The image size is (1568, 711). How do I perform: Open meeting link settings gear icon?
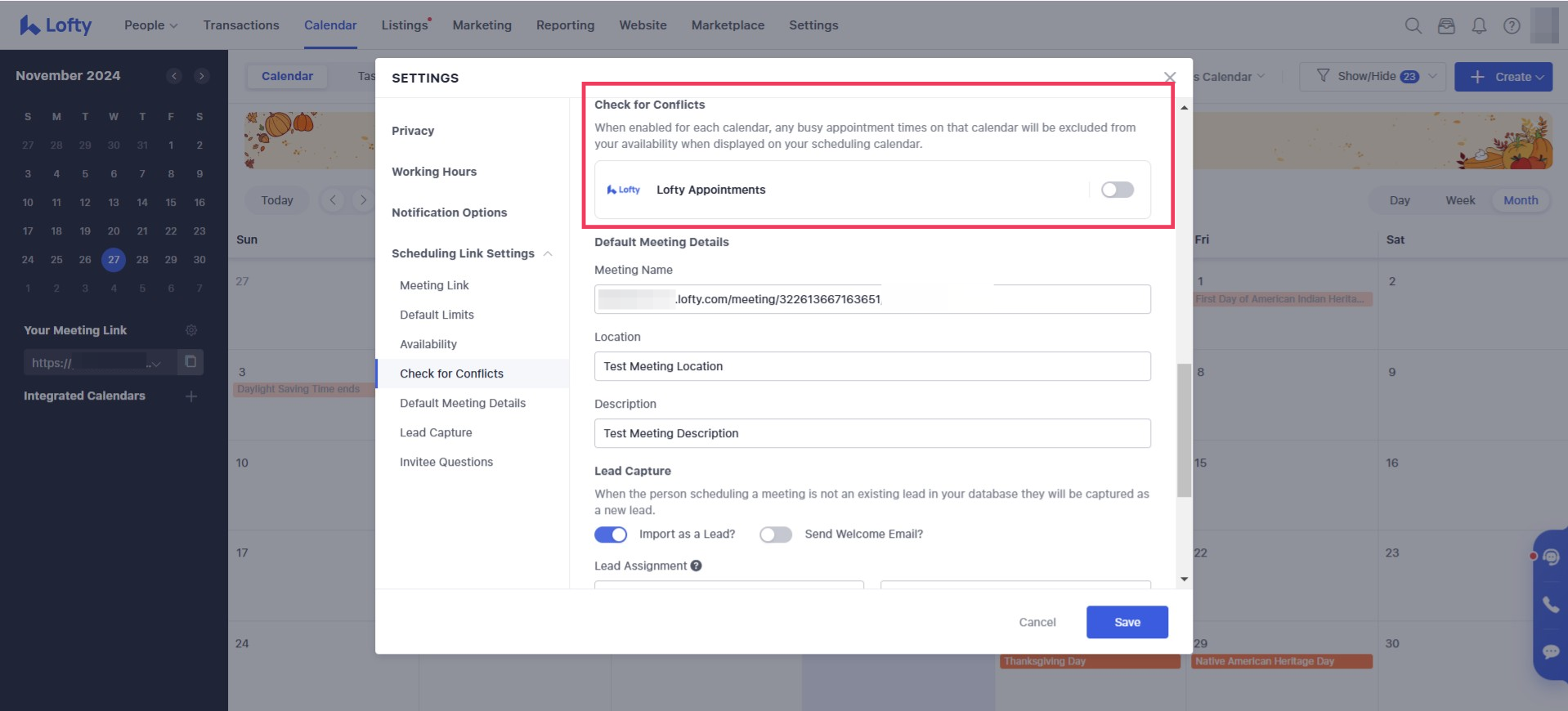191,330
